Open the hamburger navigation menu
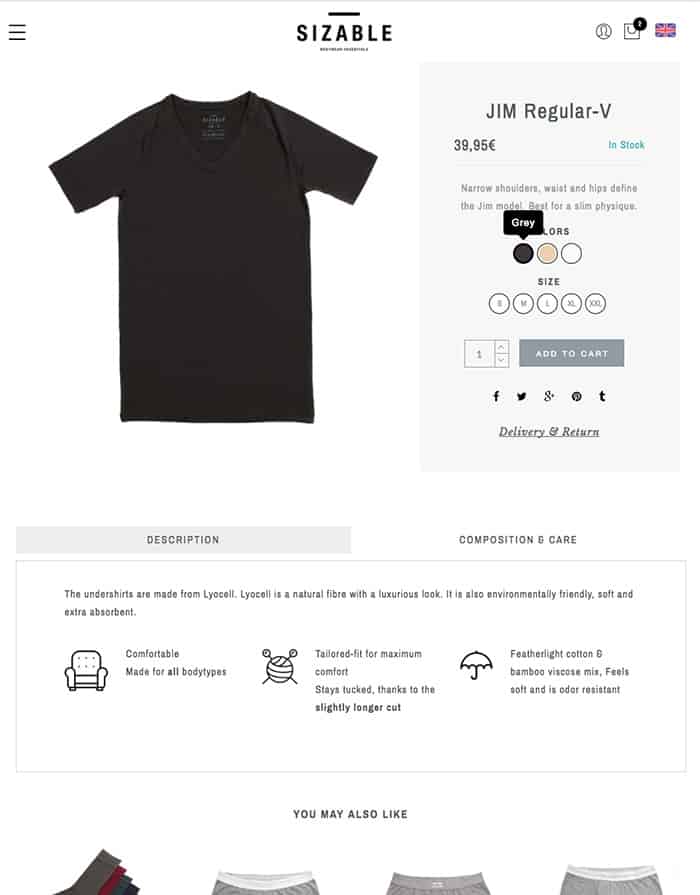The height and width of the screenshot is (895, 700). tap(17, 32)
